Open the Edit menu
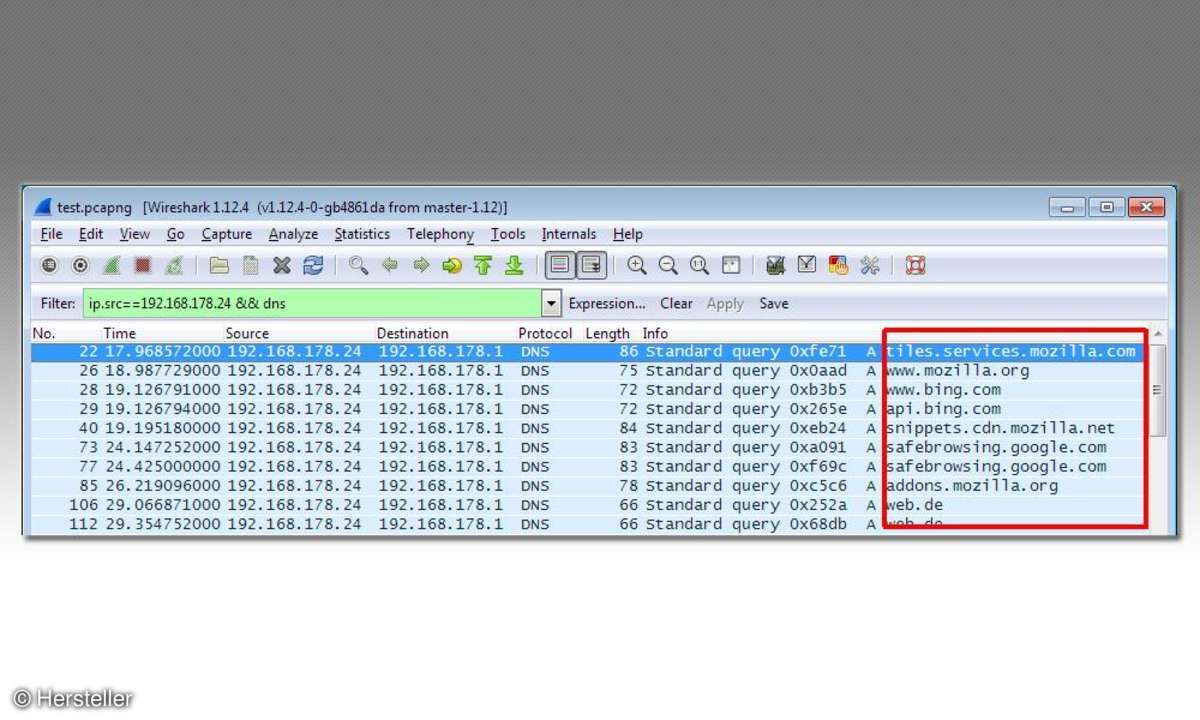Screen dimensions: 1200x720 pyautogui.click(x=91, y=234)
